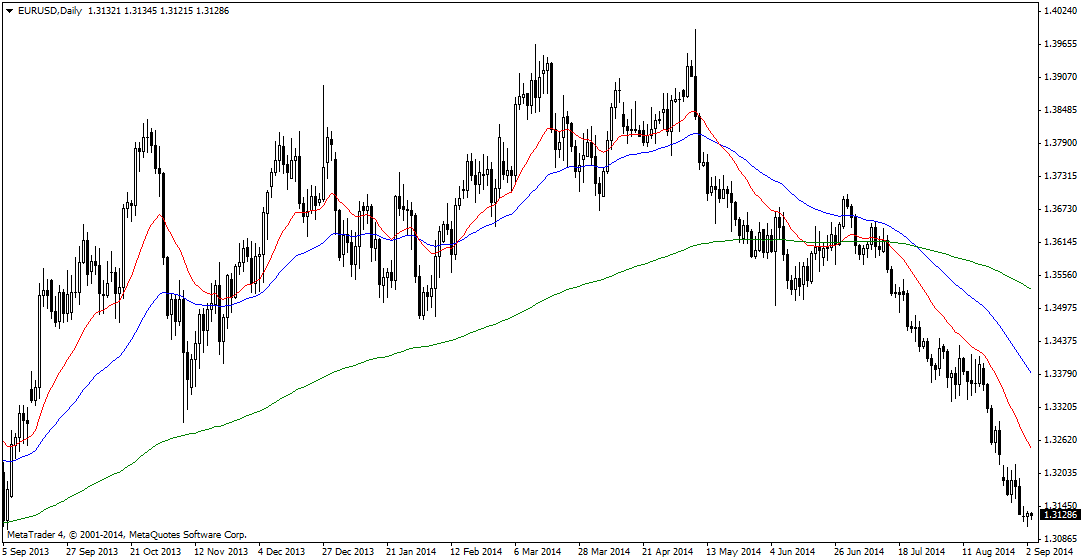This screenshot has width=1081, height=560.
Task: Click the MetaTrader 4 copyright text
Action: click(126, 535)
